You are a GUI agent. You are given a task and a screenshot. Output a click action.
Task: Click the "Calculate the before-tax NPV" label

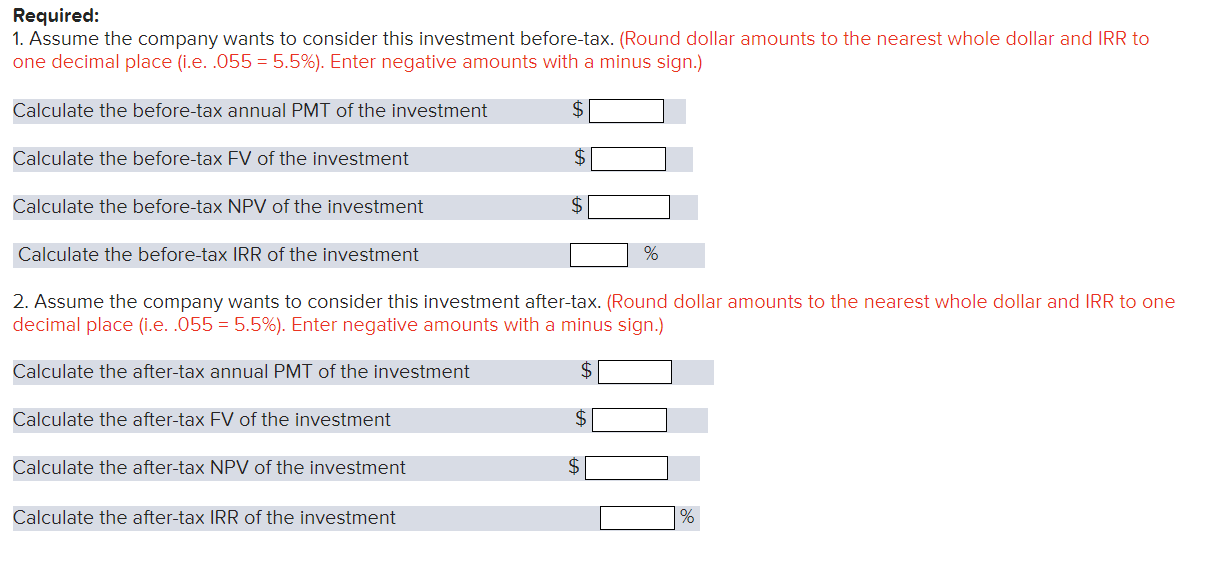tap(218, 207)
